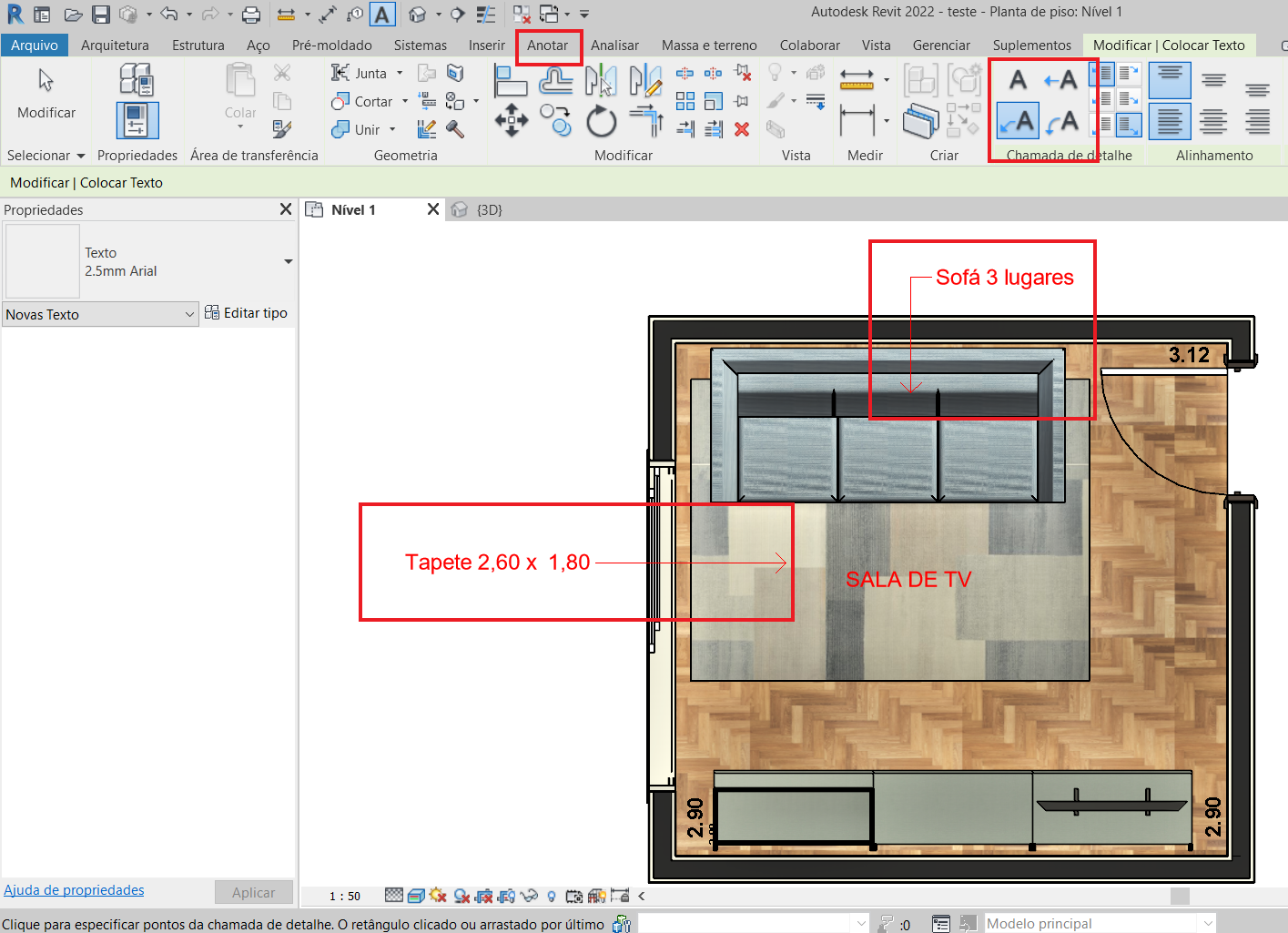Click the Editar tipo button
The width and height of the screenshot is (1288, 933).
246,313
